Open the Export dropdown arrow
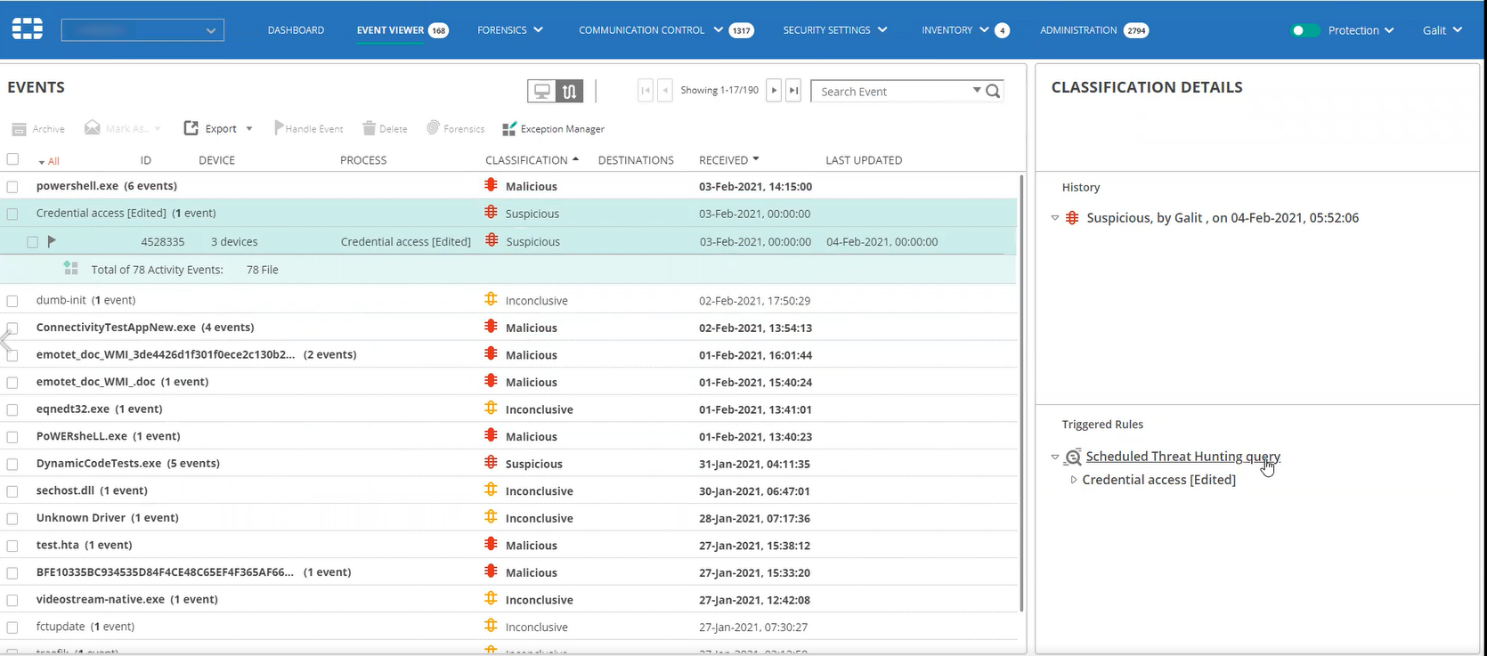This screenshot has width=1487, height=656. pos(249,129)
